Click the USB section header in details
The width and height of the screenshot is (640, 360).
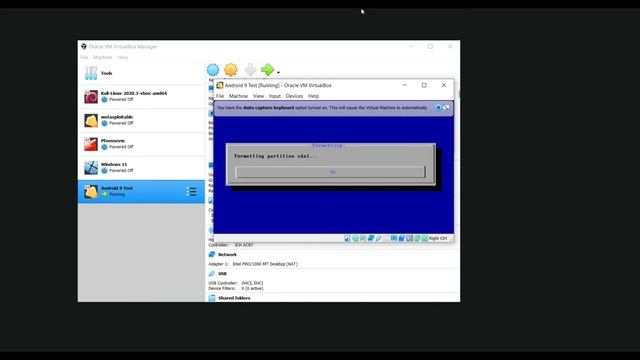click(222, 274)
